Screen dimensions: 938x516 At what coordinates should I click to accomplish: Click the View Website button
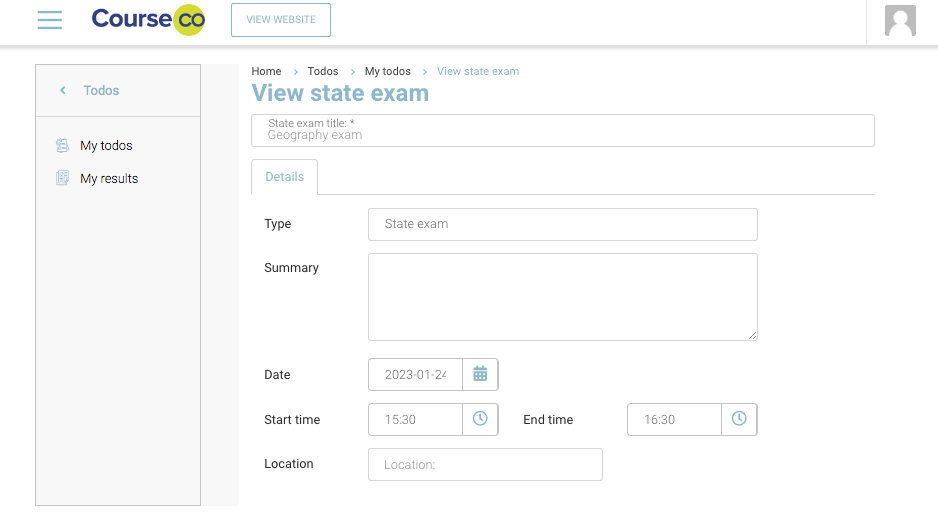pos(281,20)
